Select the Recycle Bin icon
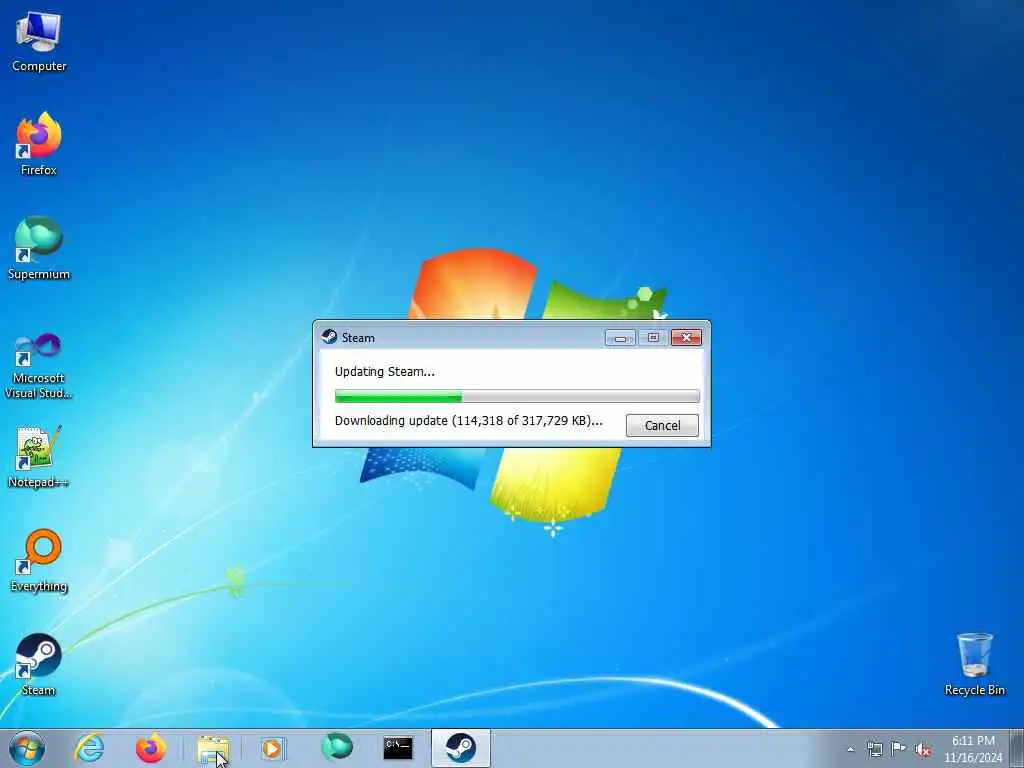 [974, 664]
